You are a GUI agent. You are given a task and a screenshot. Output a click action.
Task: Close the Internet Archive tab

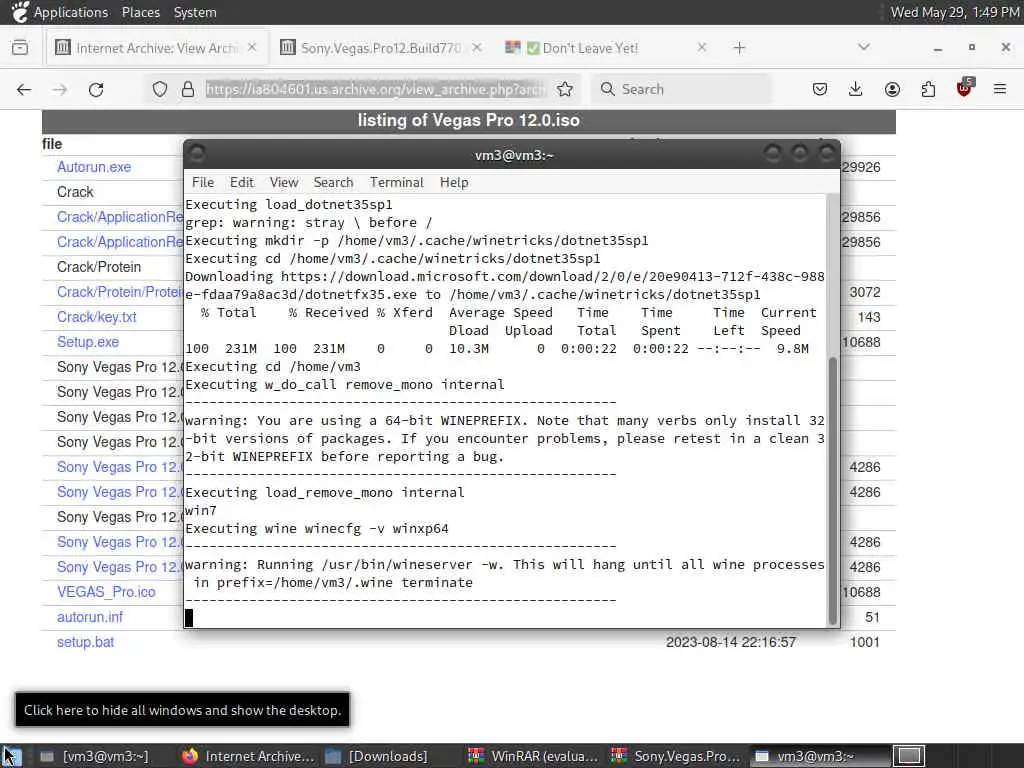(x=252, y=48)
